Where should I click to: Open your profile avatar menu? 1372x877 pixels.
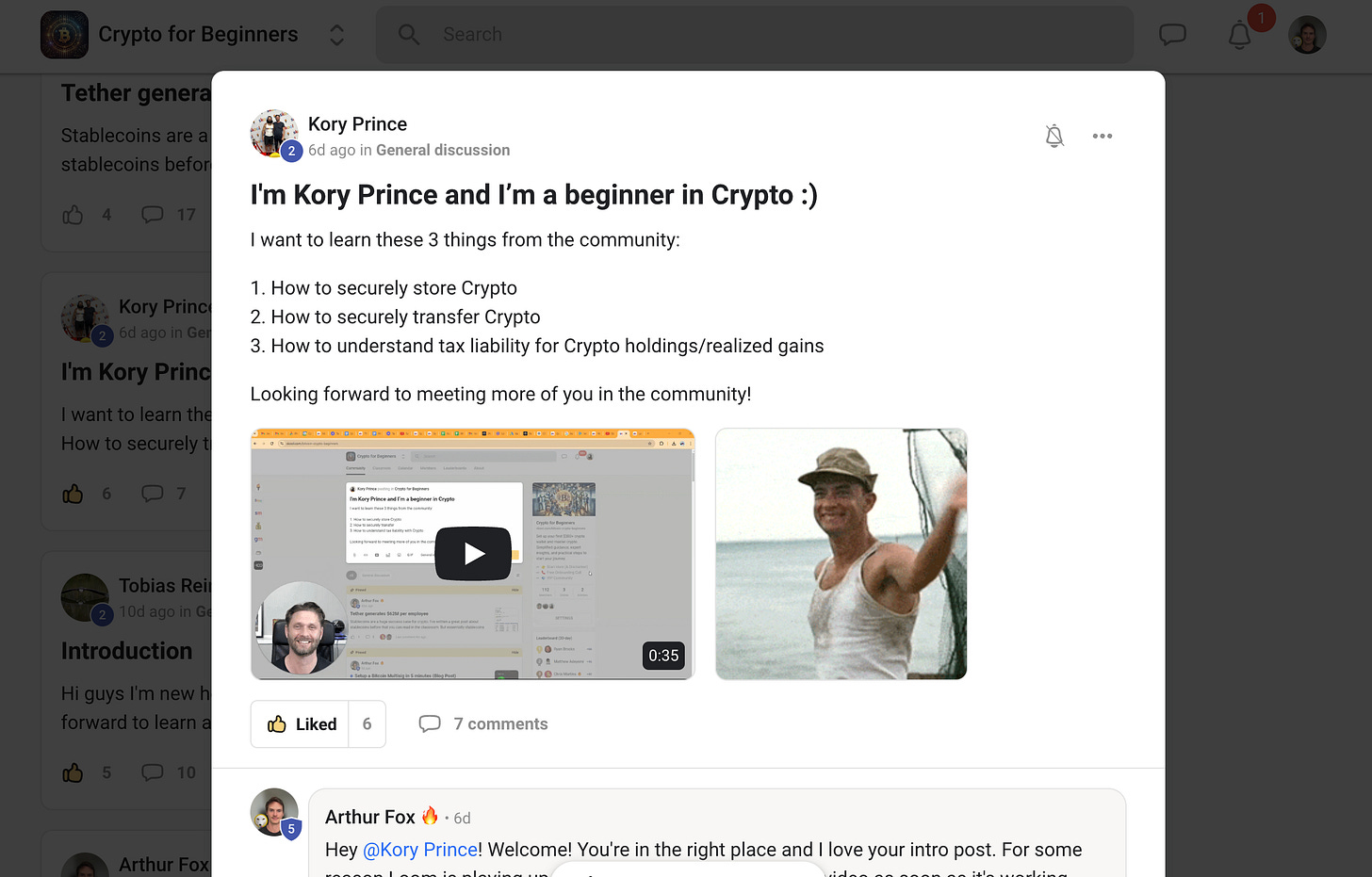click(1307, 35)
